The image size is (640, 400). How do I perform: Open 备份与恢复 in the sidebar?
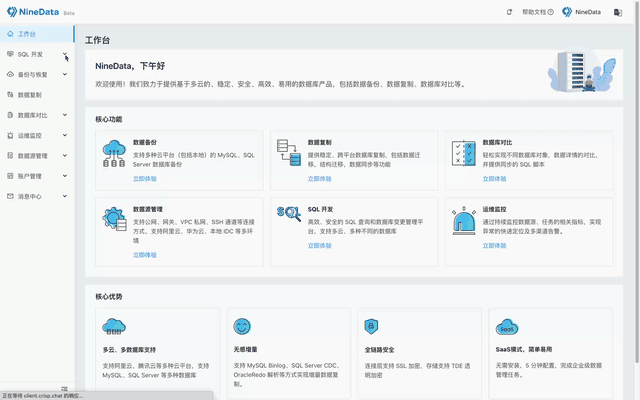point(37,74)
